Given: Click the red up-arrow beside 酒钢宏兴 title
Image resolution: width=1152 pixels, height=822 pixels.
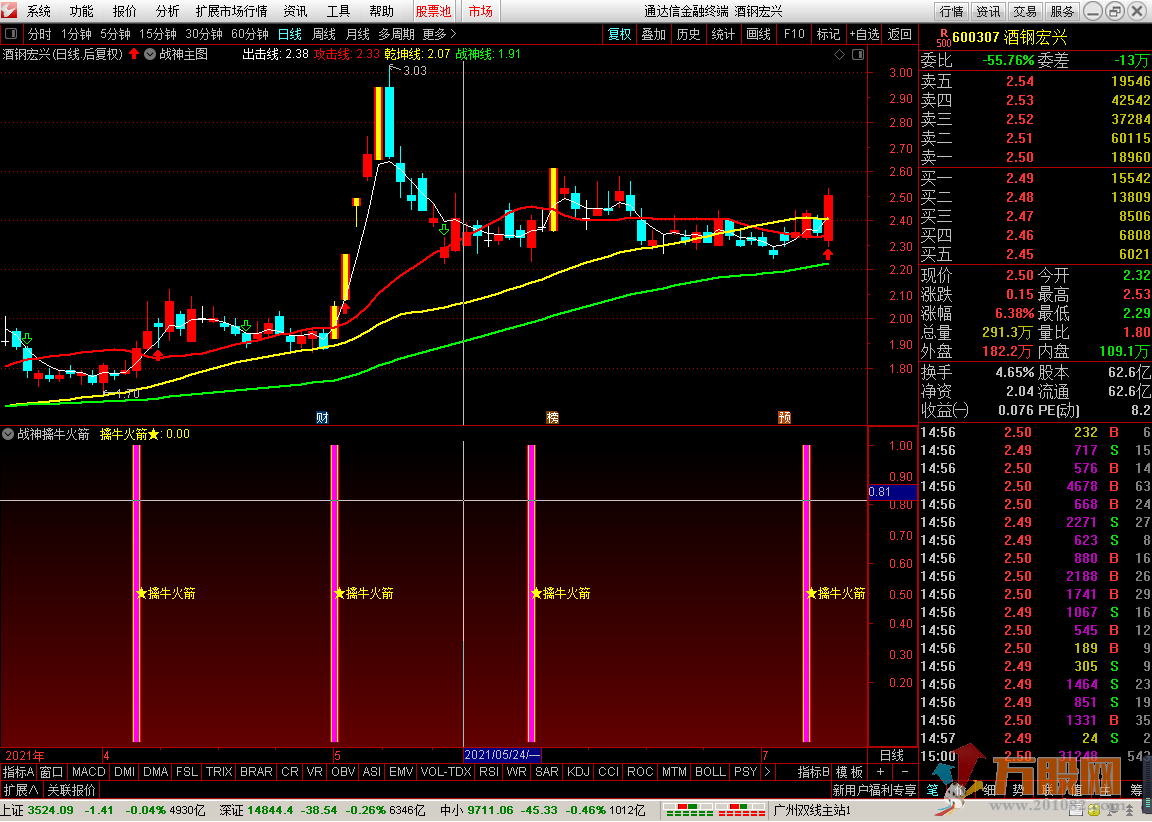Looking at the screenshot, I should click(134, 54).
